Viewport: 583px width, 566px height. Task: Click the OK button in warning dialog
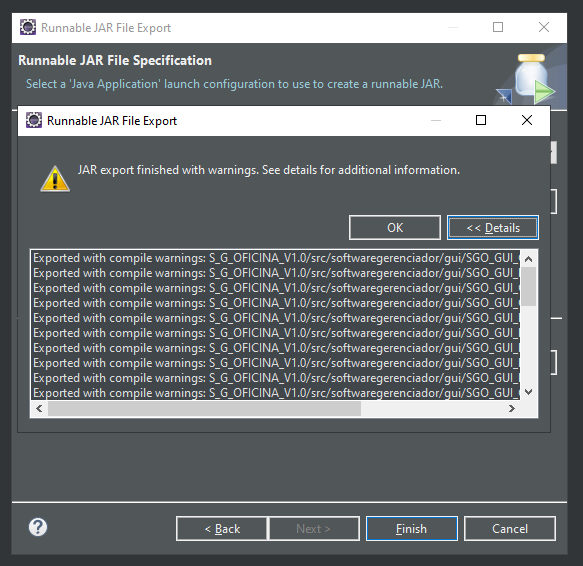395,227
